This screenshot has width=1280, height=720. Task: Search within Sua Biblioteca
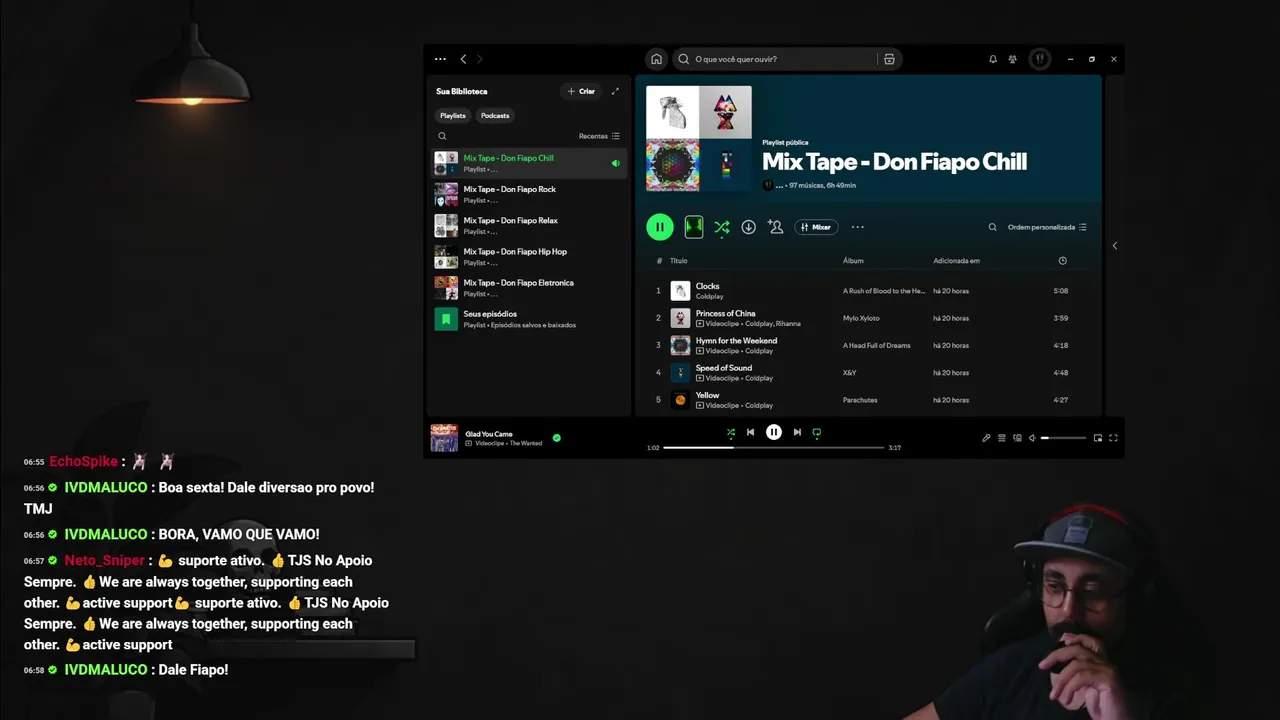coord(442,136)
